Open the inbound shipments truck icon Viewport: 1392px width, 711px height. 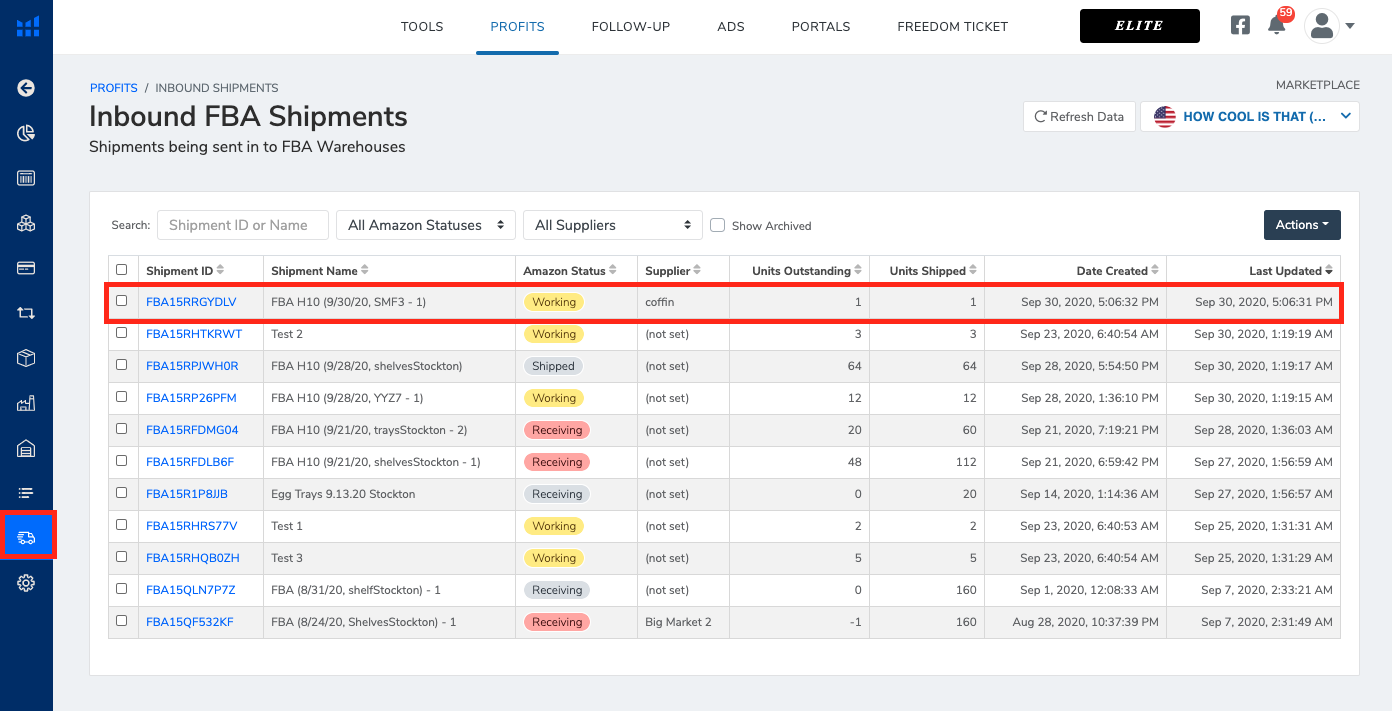[x=27, y=537]
